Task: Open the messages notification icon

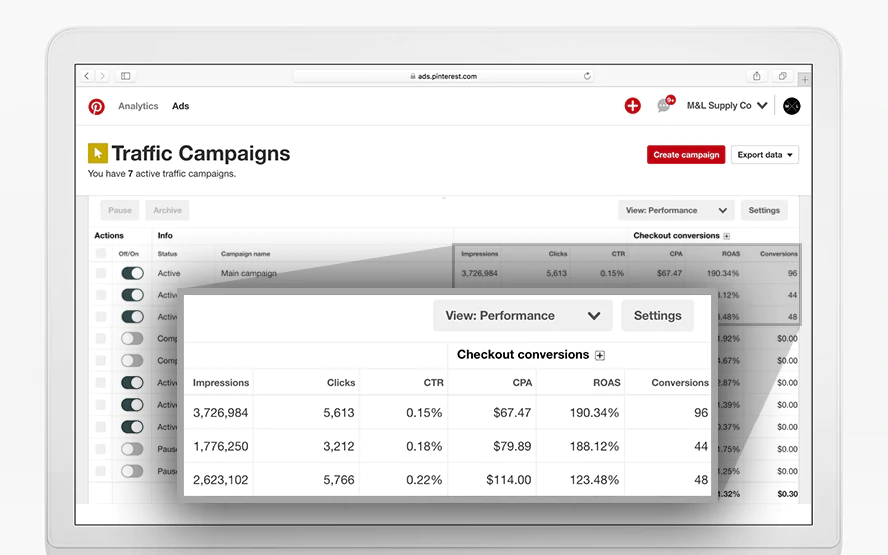Action: 665,105
